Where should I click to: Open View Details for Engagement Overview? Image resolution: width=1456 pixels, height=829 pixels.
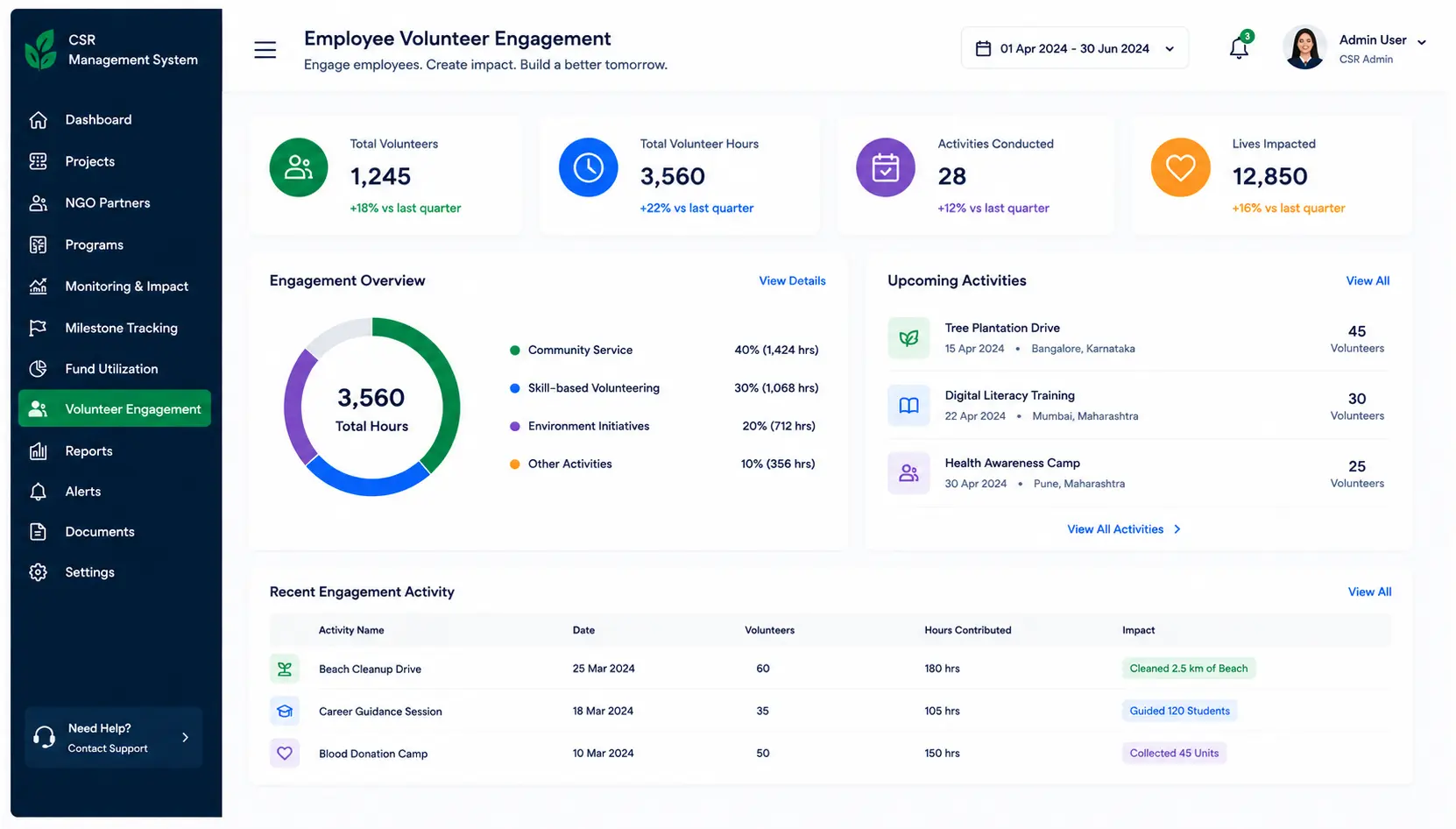pyautogui.click(x=792, y=281)
